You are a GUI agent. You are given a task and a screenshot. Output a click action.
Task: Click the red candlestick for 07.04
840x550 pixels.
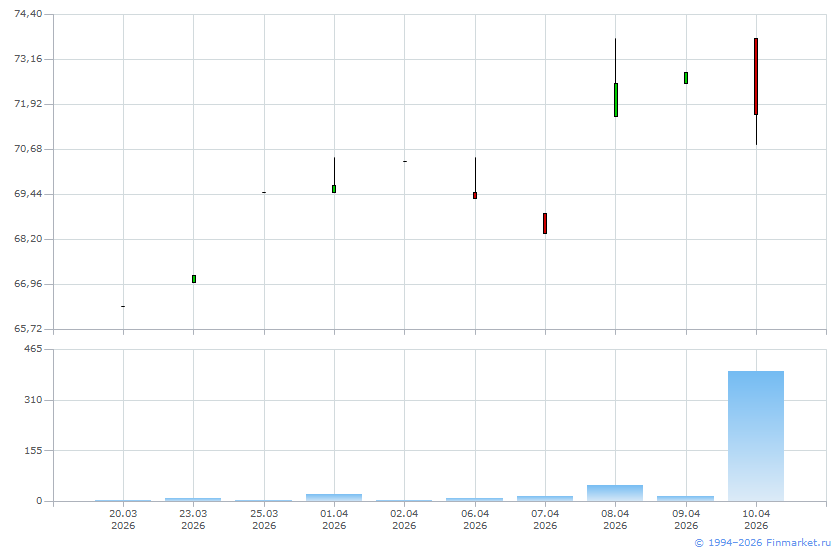pos(545,223)
